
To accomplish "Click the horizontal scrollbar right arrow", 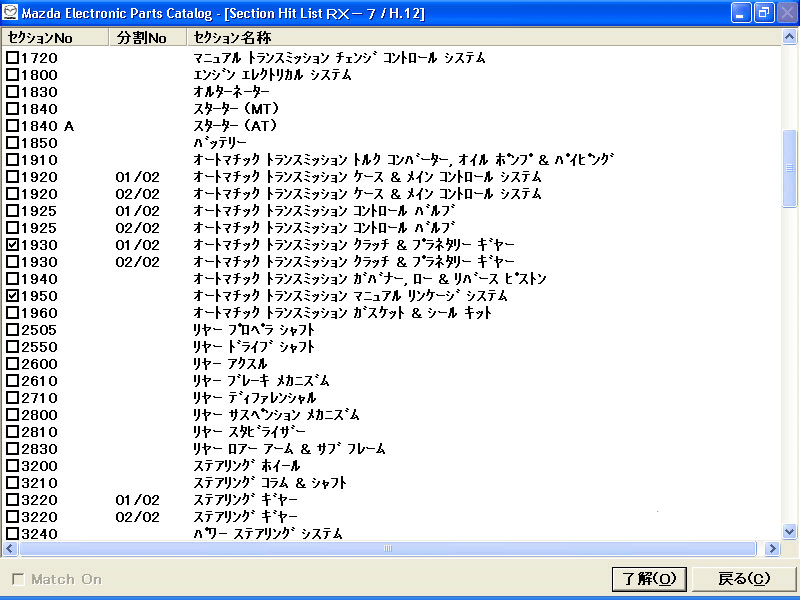I will tap(772, 548).
